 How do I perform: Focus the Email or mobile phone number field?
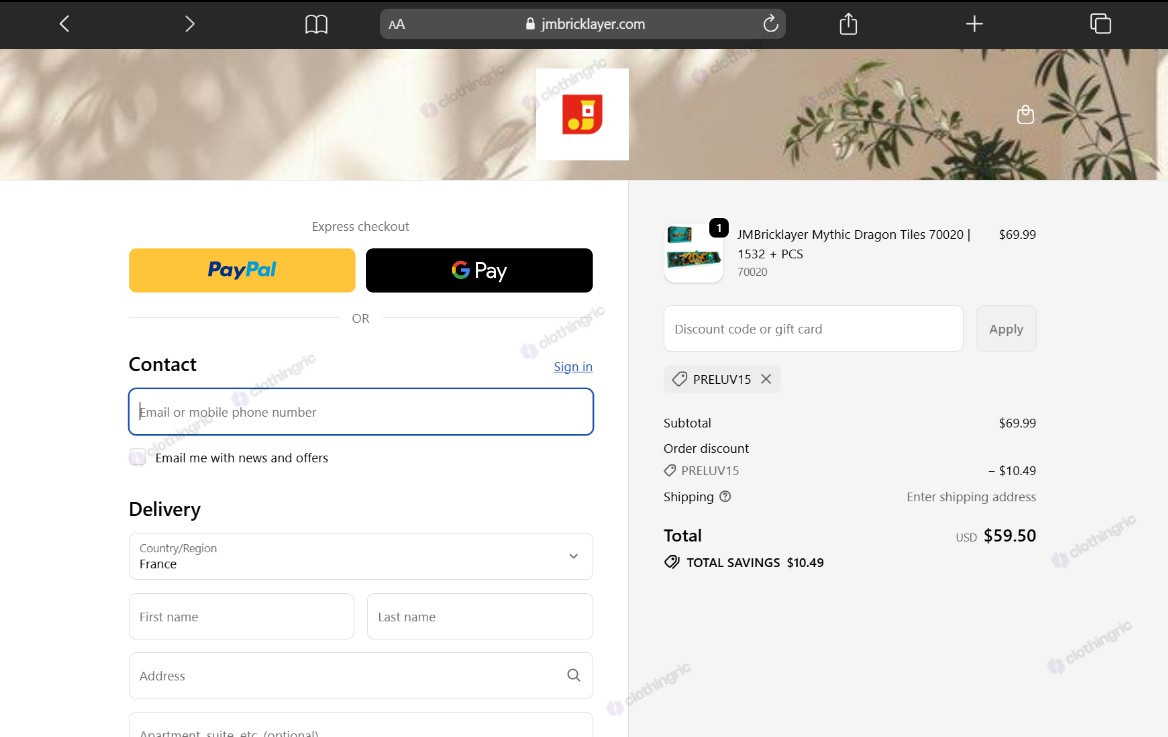[x=361, y=411]
